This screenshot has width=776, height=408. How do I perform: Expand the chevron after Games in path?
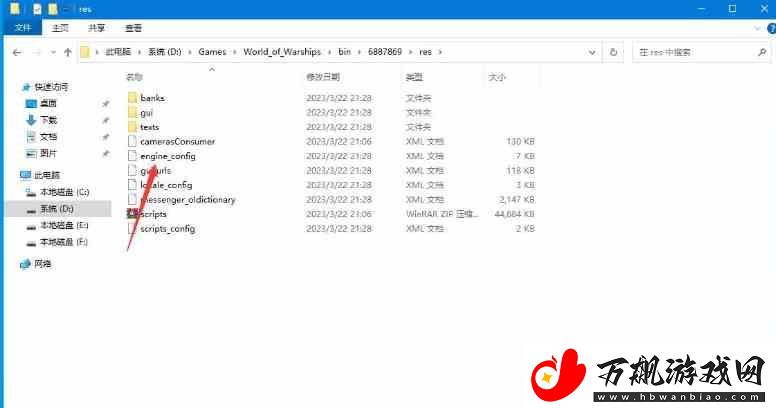pos(235,52)
